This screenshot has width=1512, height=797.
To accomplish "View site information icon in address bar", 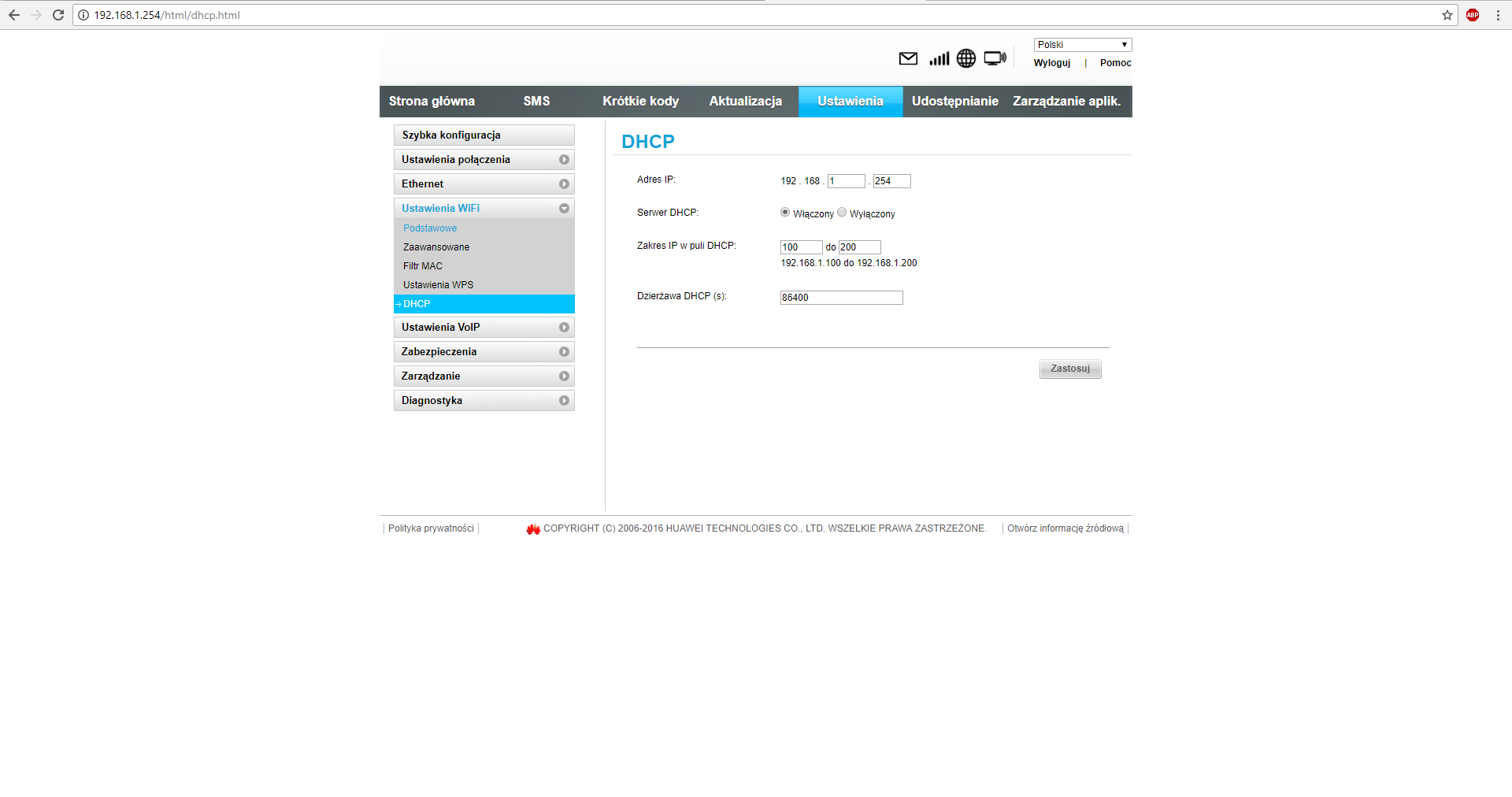I will click(83, 15).
